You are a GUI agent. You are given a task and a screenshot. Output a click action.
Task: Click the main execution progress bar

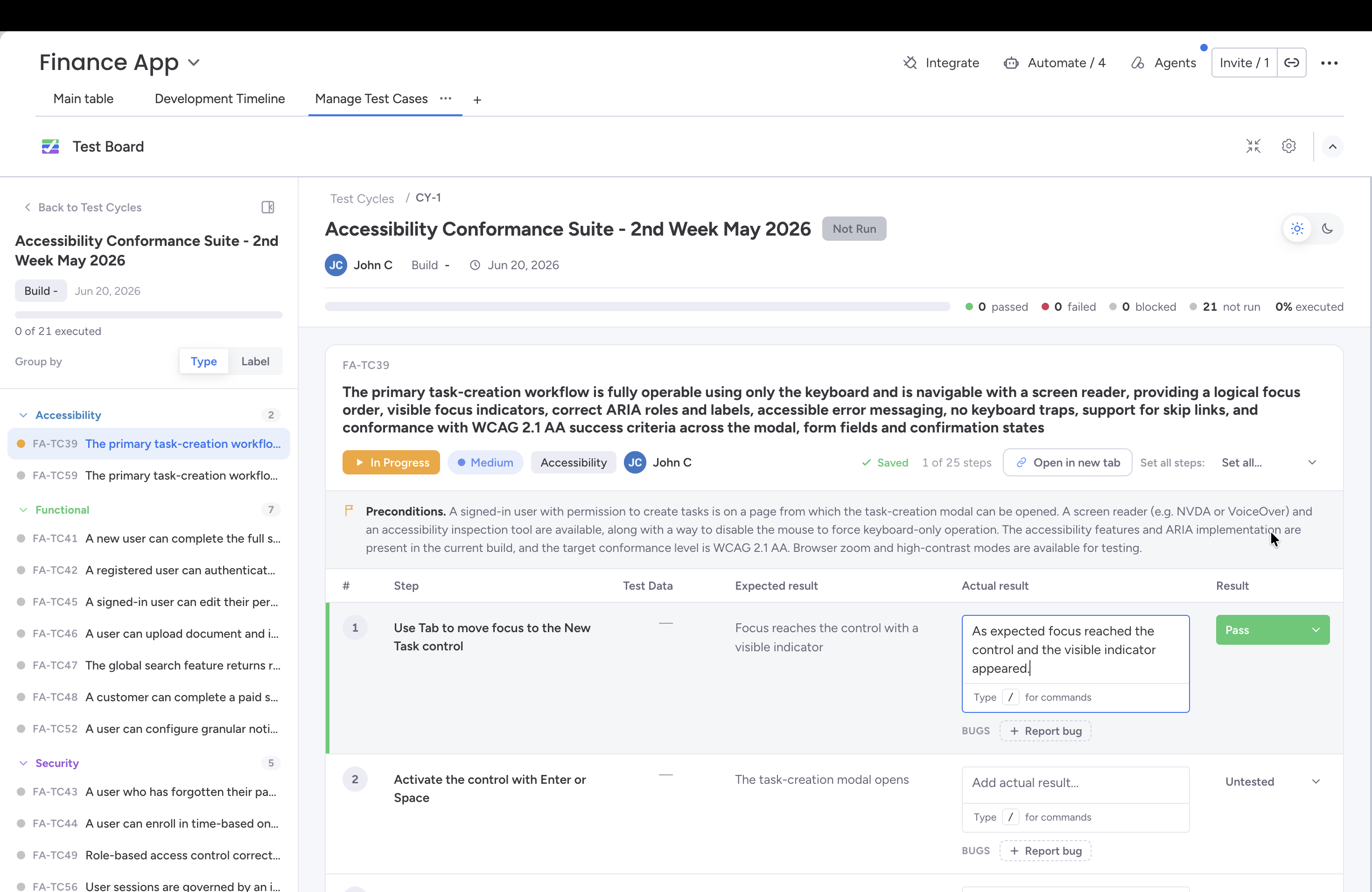[x=637, y=307]
